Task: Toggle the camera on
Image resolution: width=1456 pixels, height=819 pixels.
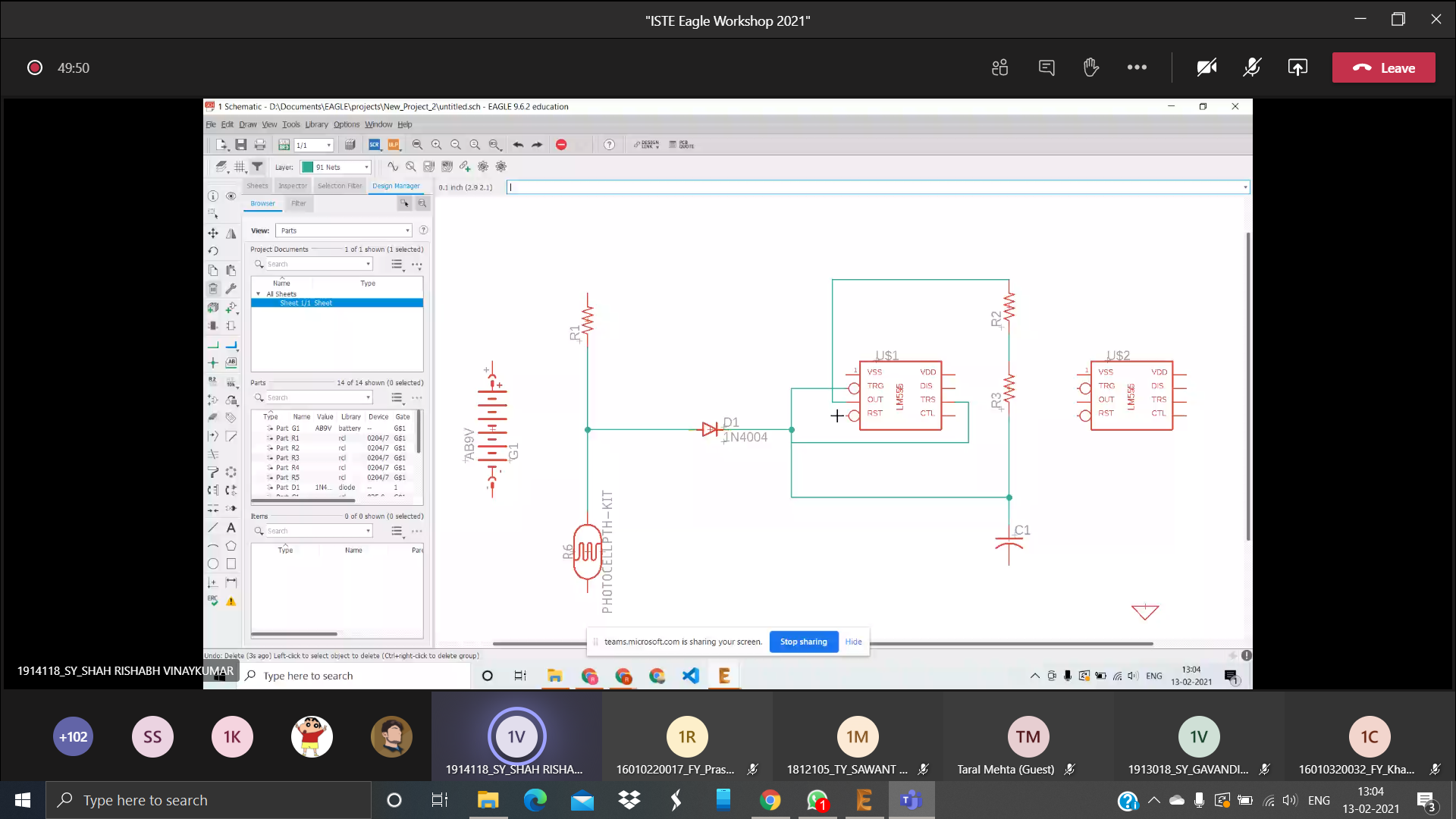Action: click(1207, 67)
